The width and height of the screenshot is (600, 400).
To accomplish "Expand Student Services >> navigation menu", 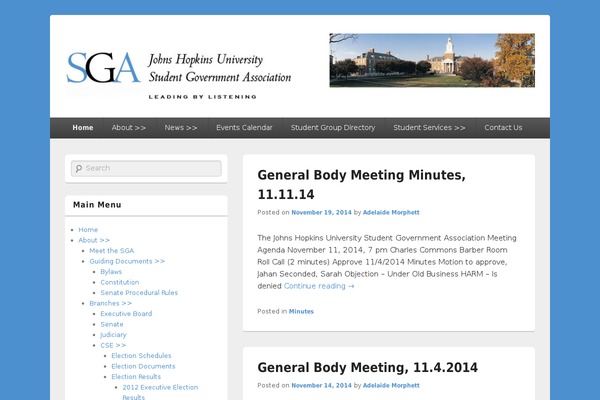I will pyautogui.click(x=429, y=127).
